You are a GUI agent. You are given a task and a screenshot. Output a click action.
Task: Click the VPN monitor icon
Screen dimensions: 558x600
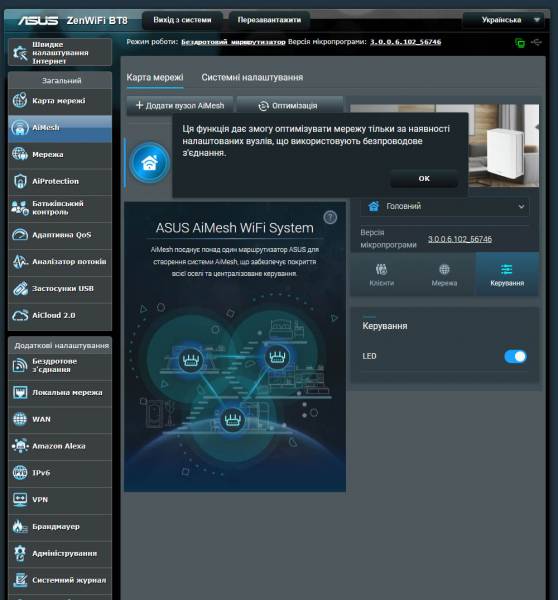(20, 499)
